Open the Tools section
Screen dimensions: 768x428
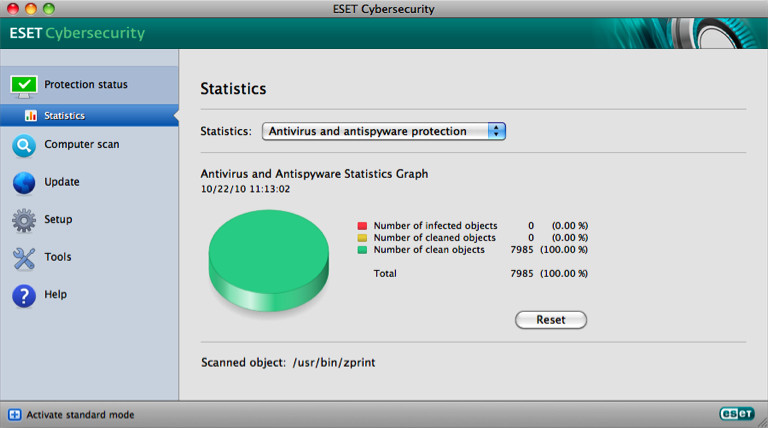coord(89,257)
